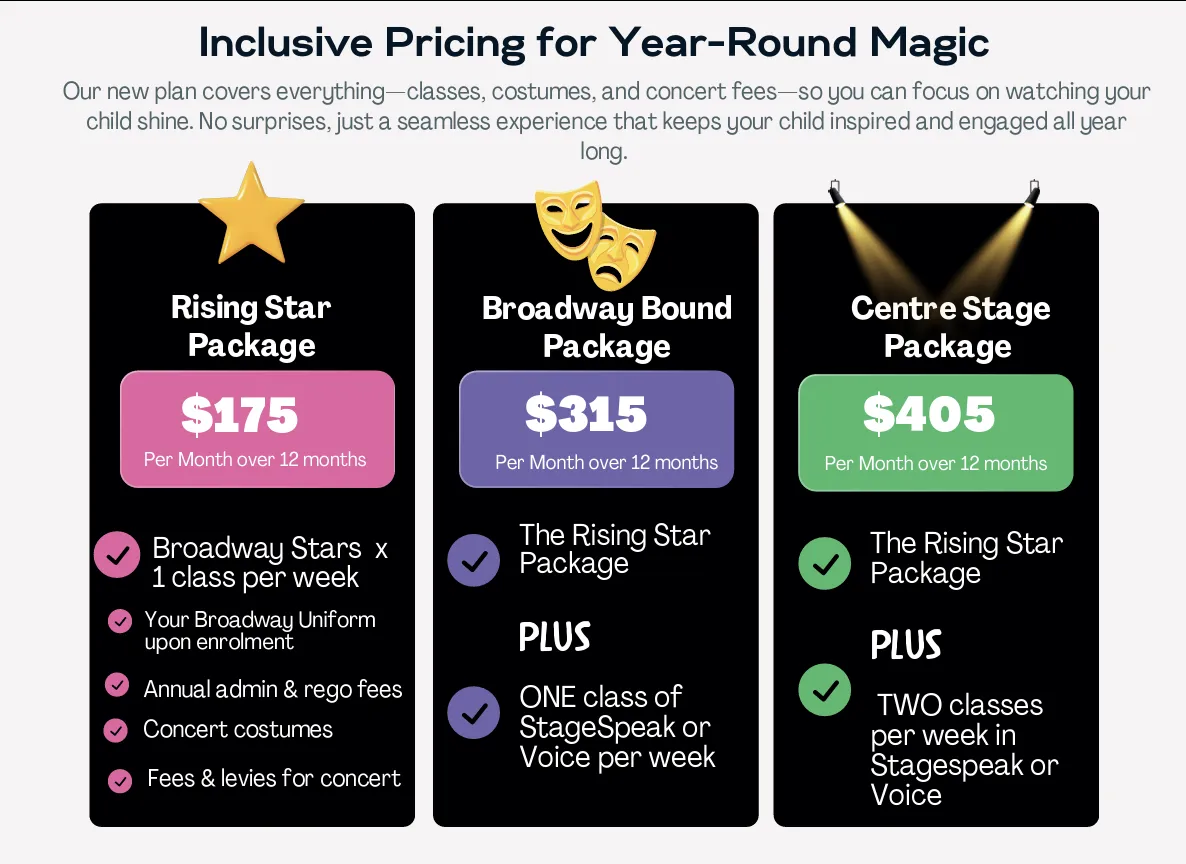Click checkmark next to Annual admin & rego fees
The image size is (1186, 864).
click(117, 685)
